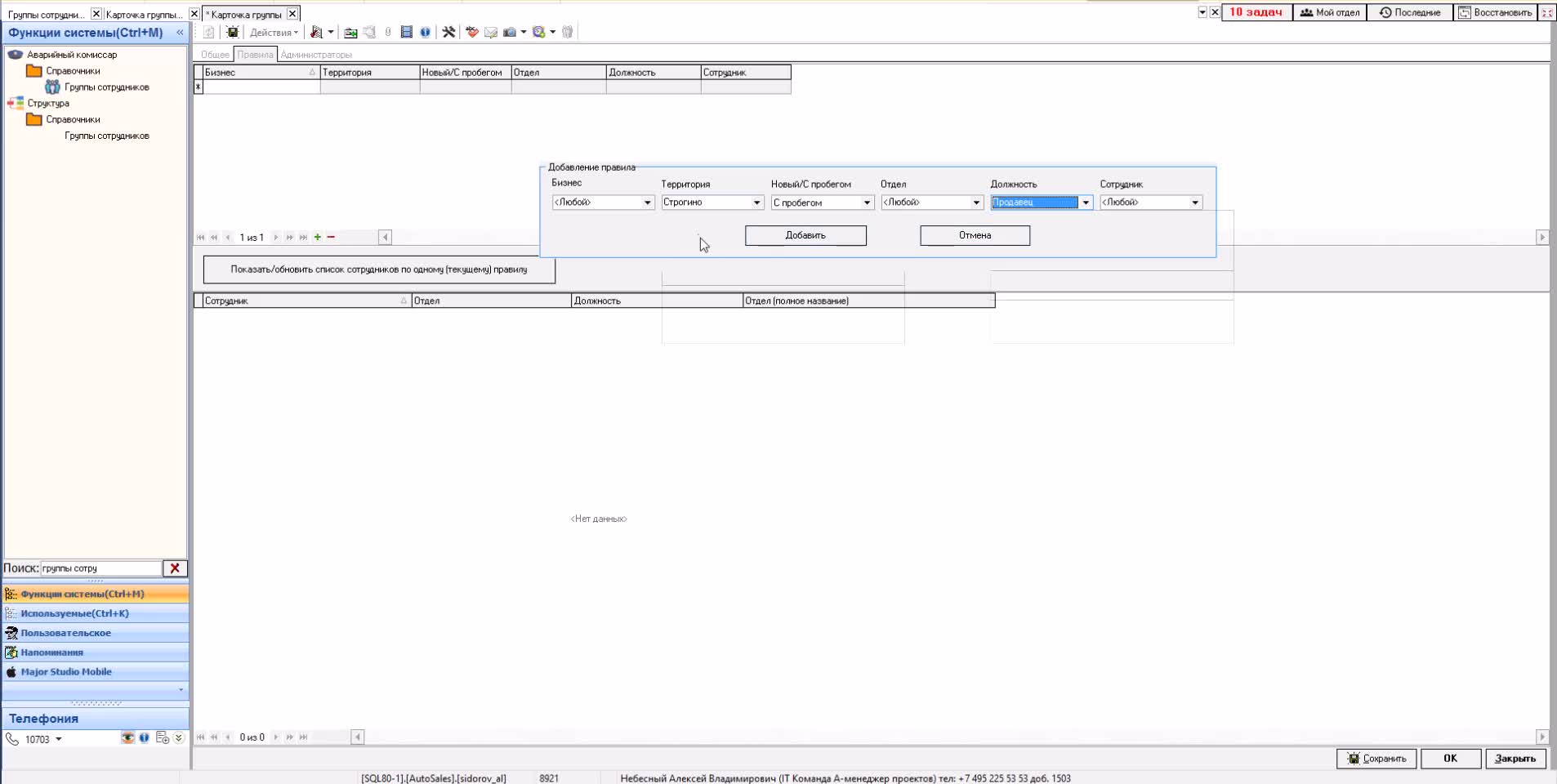Image resolution: width=1557 pixels, height=784 pixels.
Task: Open the Новый/С пробегом dropdown
Action: point(867,203)
